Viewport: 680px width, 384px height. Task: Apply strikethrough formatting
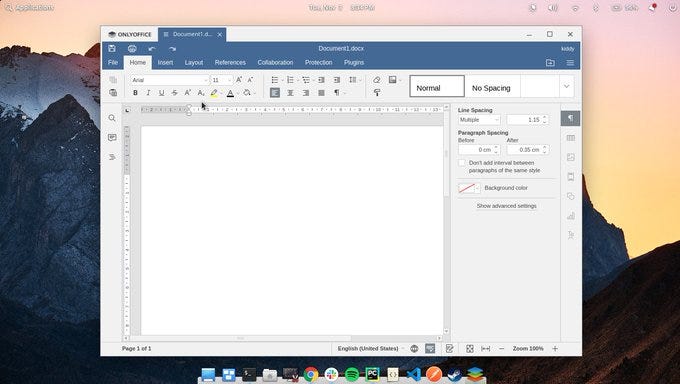(x=174, y=92)
